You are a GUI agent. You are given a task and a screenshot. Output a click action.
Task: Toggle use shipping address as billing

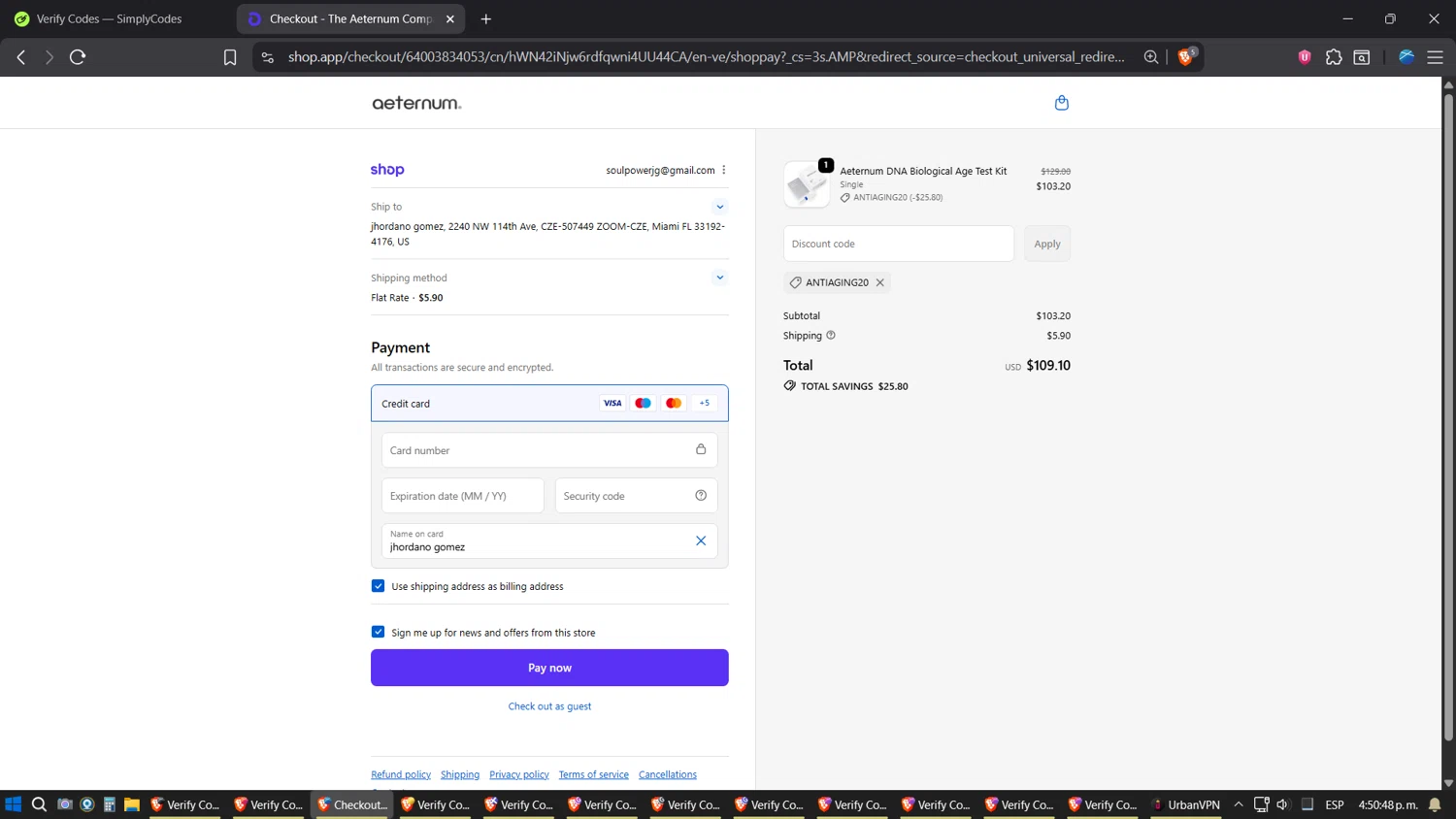(378, 586)
